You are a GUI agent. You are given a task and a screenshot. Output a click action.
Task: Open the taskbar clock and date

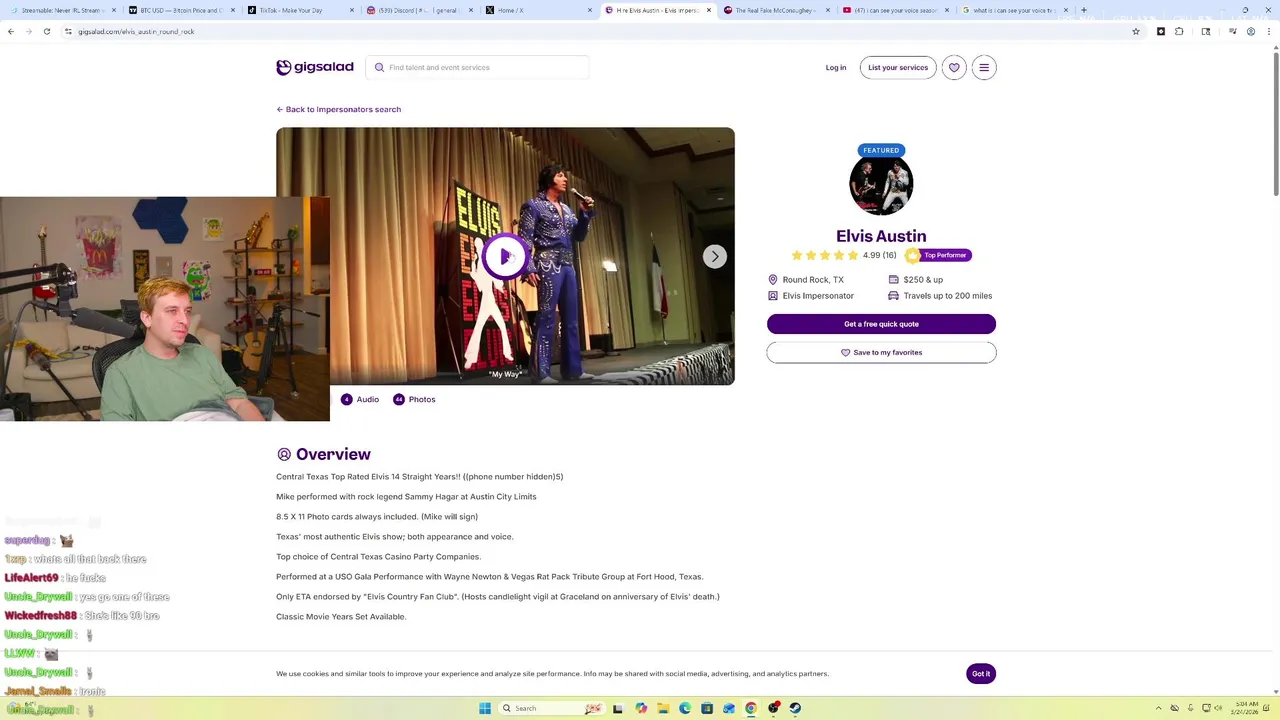click(x=1246, y=708)
